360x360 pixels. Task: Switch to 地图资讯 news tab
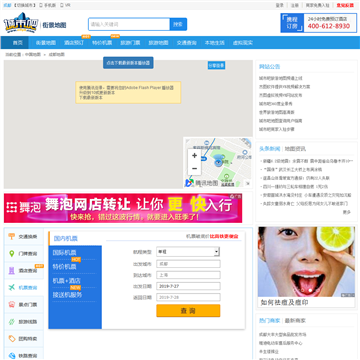coord(295,149)
